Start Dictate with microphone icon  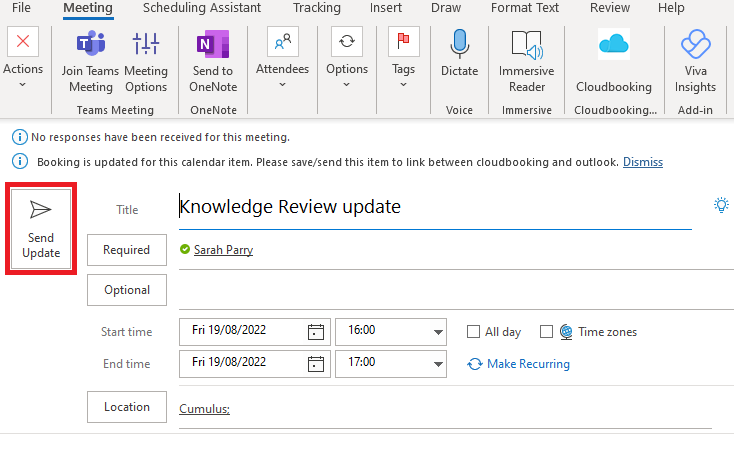tap(460, 44)
